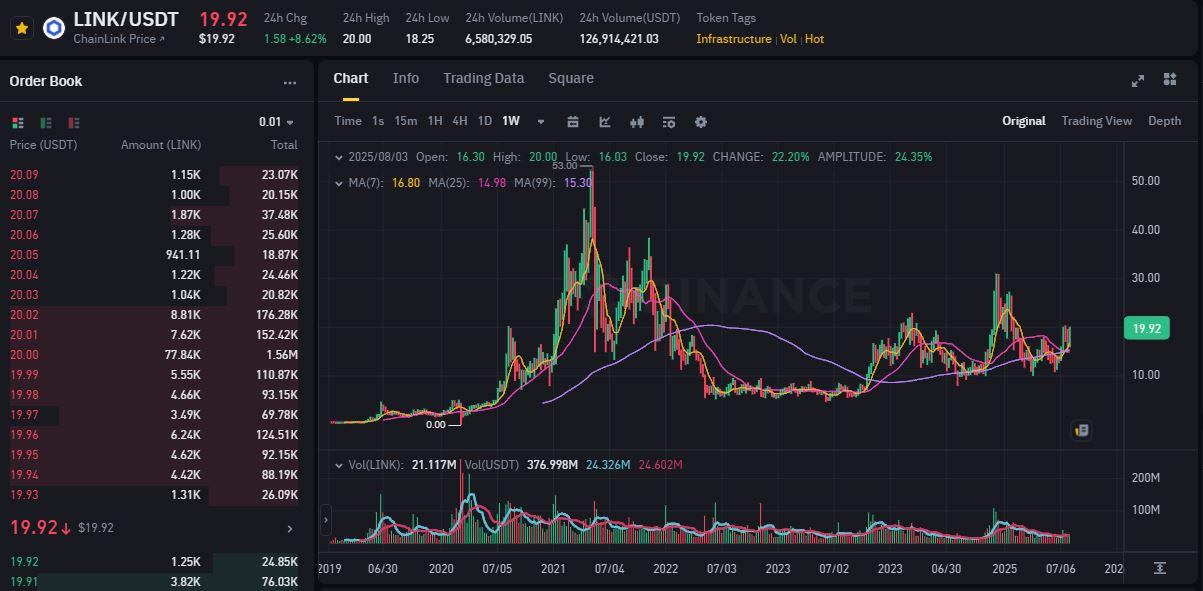The image size is (1203, 591).
Task: Select the 20.05 ask price row
Action: (x=154, y=255)
